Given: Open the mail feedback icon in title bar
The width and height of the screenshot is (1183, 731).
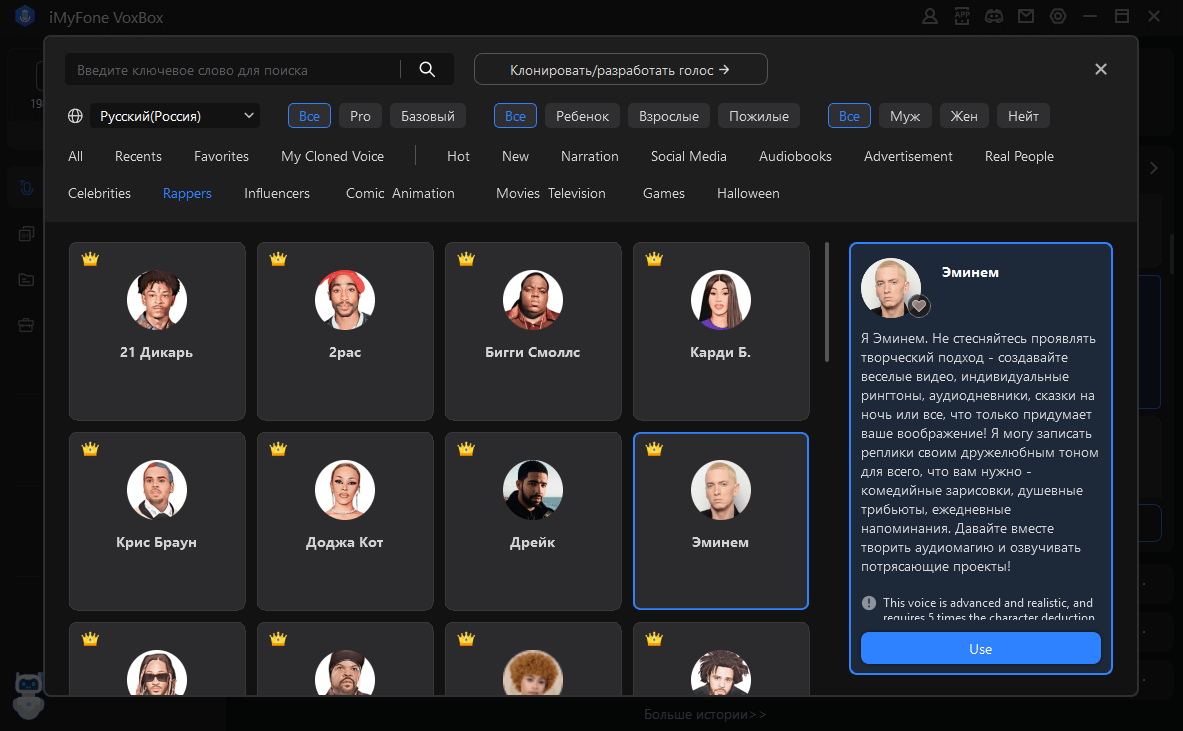Looking at the screenshot, I should pos(1026,16).
